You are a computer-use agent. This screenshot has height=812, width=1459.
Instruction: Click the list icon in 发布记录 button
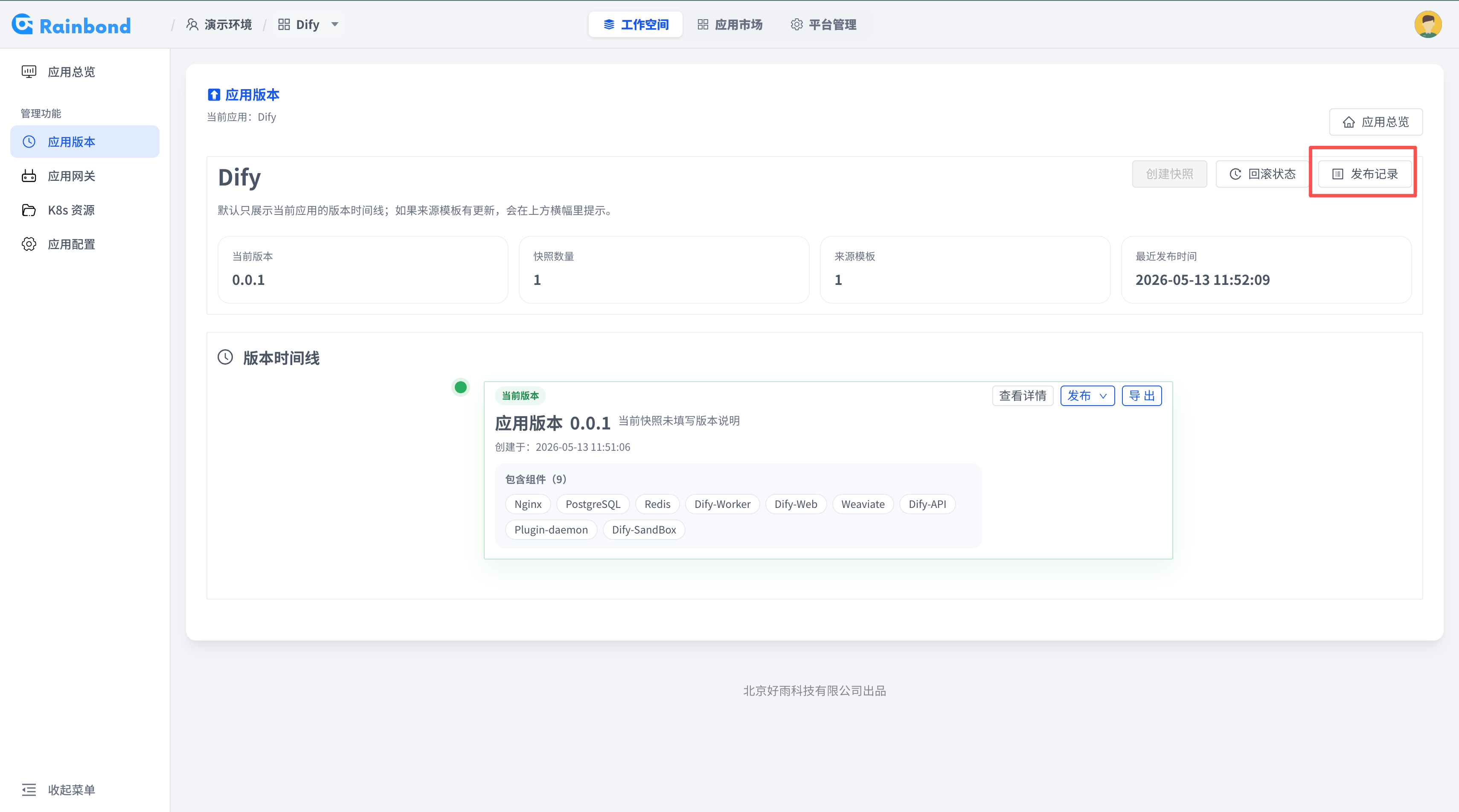pyautogui.click(x=1337, y=174)
